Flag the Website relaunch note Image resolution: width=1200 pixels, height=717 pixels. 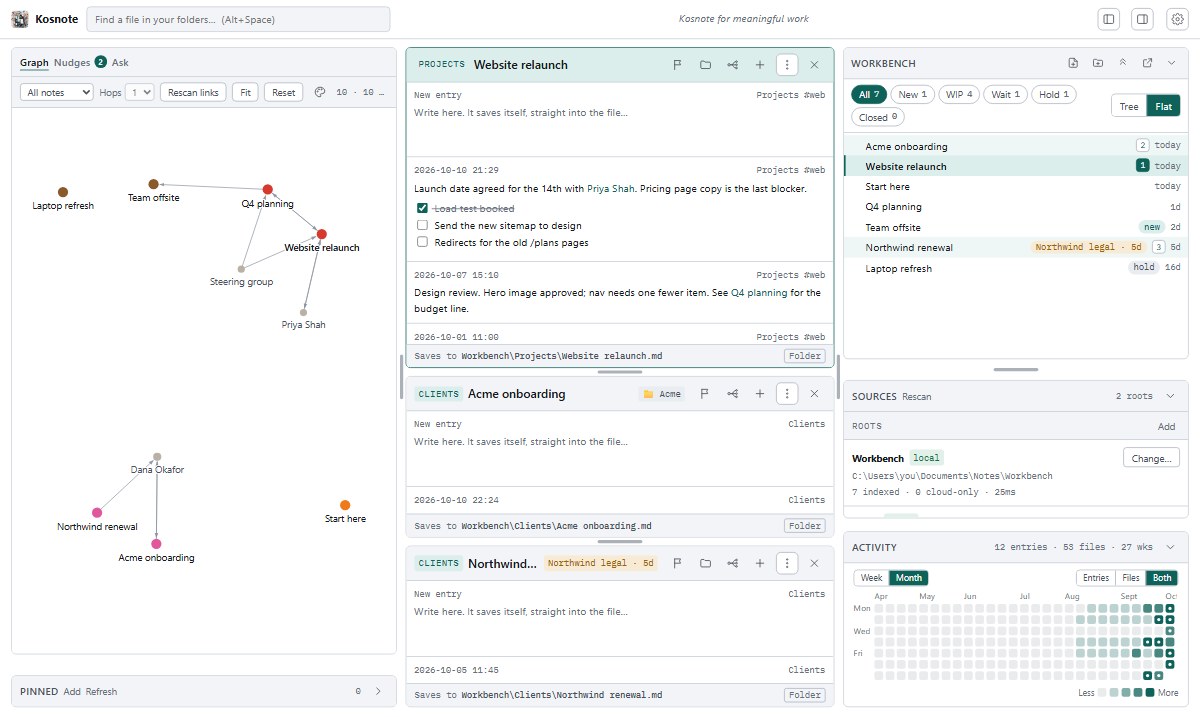pyautogui.click(x=677, y=65)
